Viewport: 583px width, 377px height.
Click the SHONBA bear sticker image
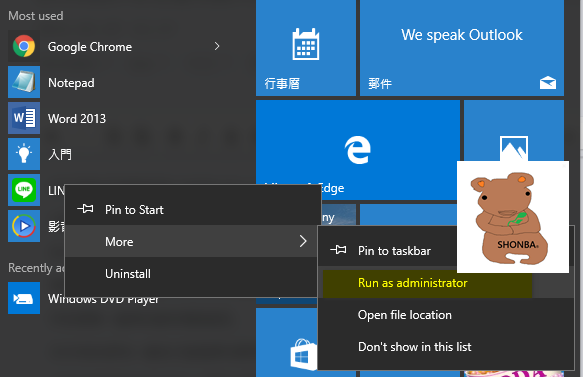click(512, 217)
